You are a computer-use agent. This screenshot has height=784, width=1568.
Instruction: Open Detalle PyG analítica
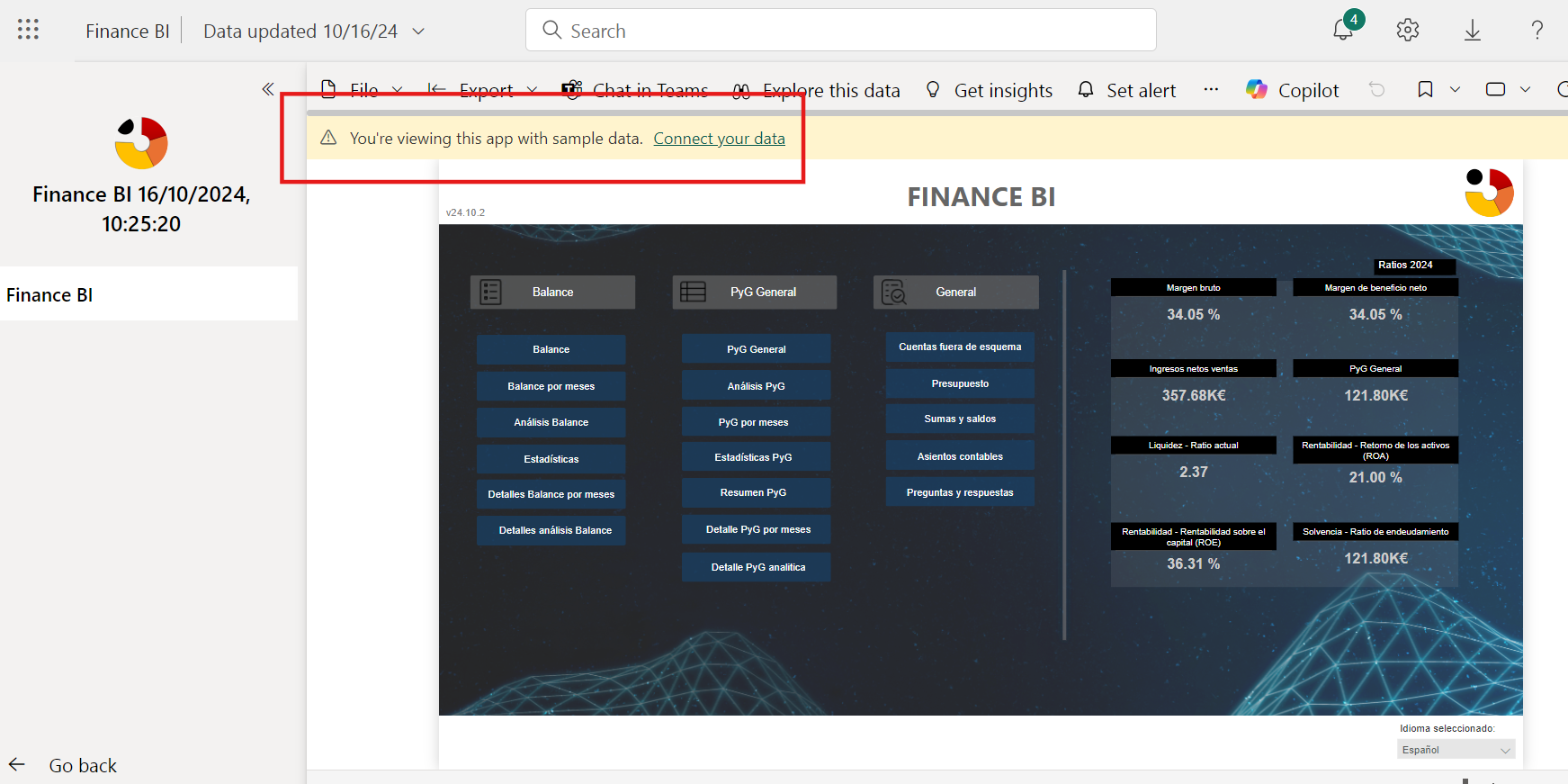tap(756, 567)
